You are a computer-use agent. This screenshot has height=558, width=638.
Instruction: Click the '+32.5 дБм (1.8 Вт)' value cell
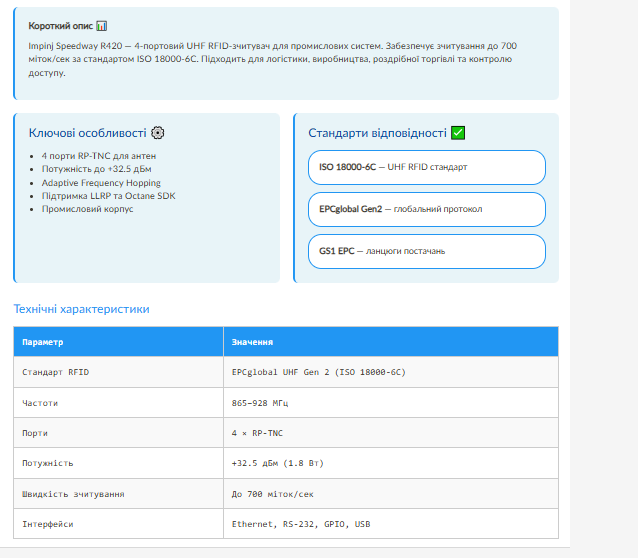click(x=391, y=463)
